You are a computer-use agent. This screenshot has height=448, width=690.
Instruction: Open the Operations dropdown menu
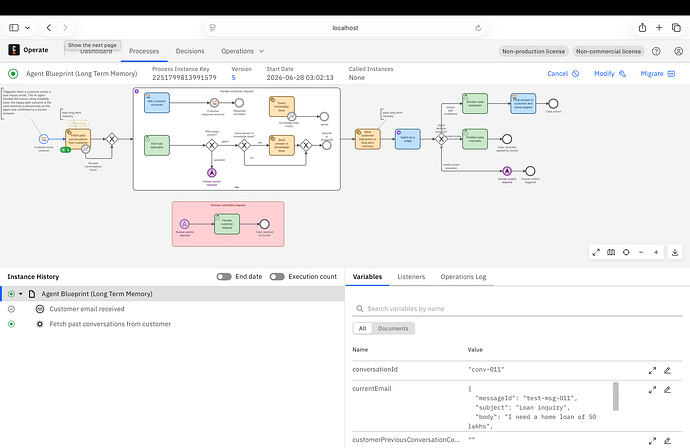(242, 51)
